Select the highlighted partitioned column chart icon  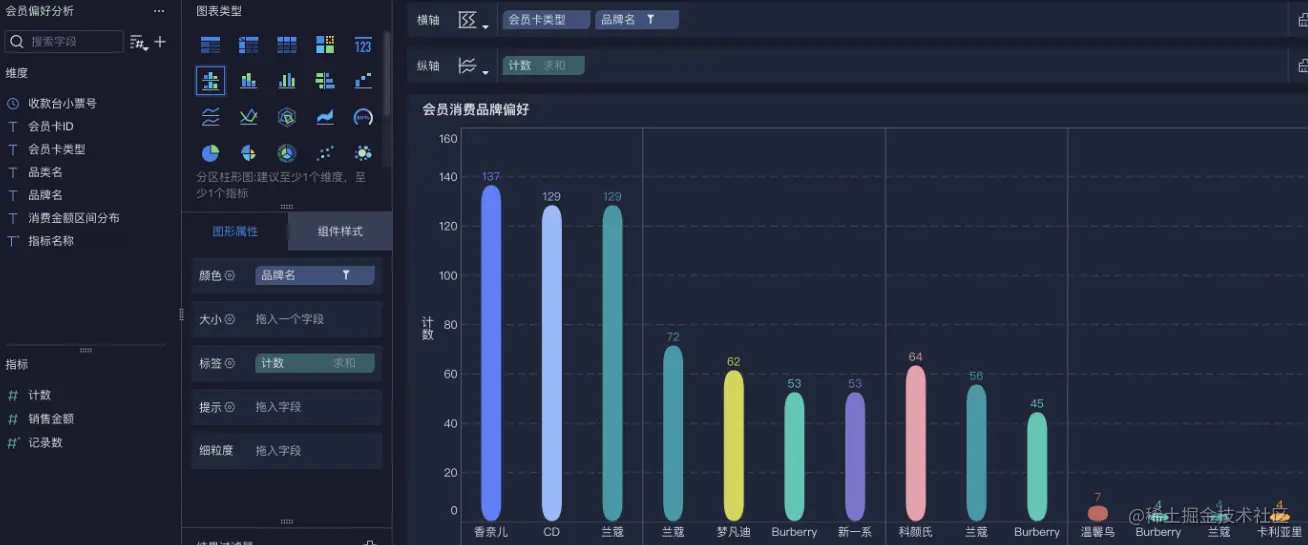coord(210,81)
